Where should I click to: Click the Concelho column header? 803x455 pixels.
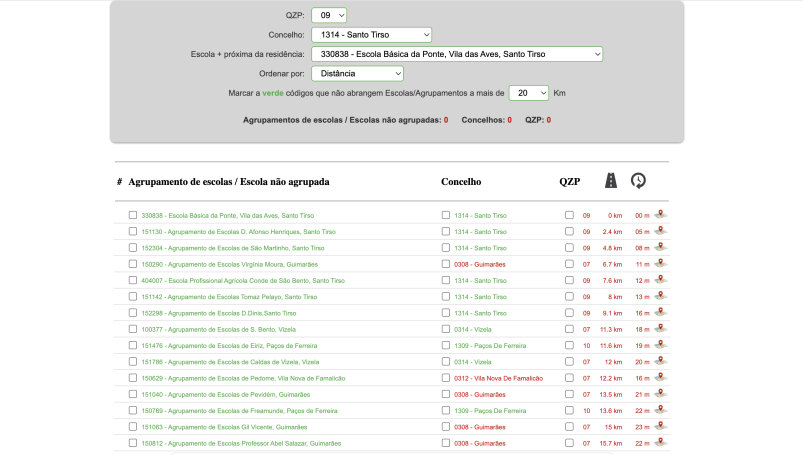pos(461,182)
